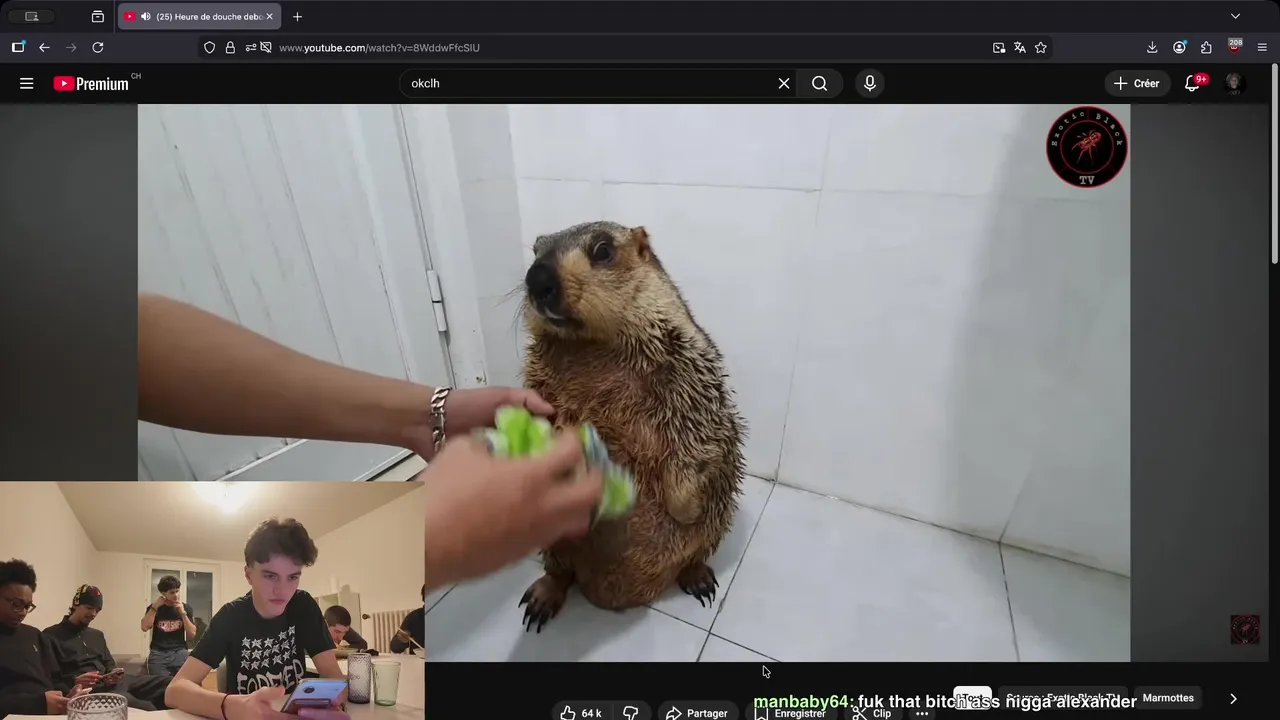Select the Marmottes filter chip
The width and height of the screenshot is (1280, 720).
coord(1168,698)
